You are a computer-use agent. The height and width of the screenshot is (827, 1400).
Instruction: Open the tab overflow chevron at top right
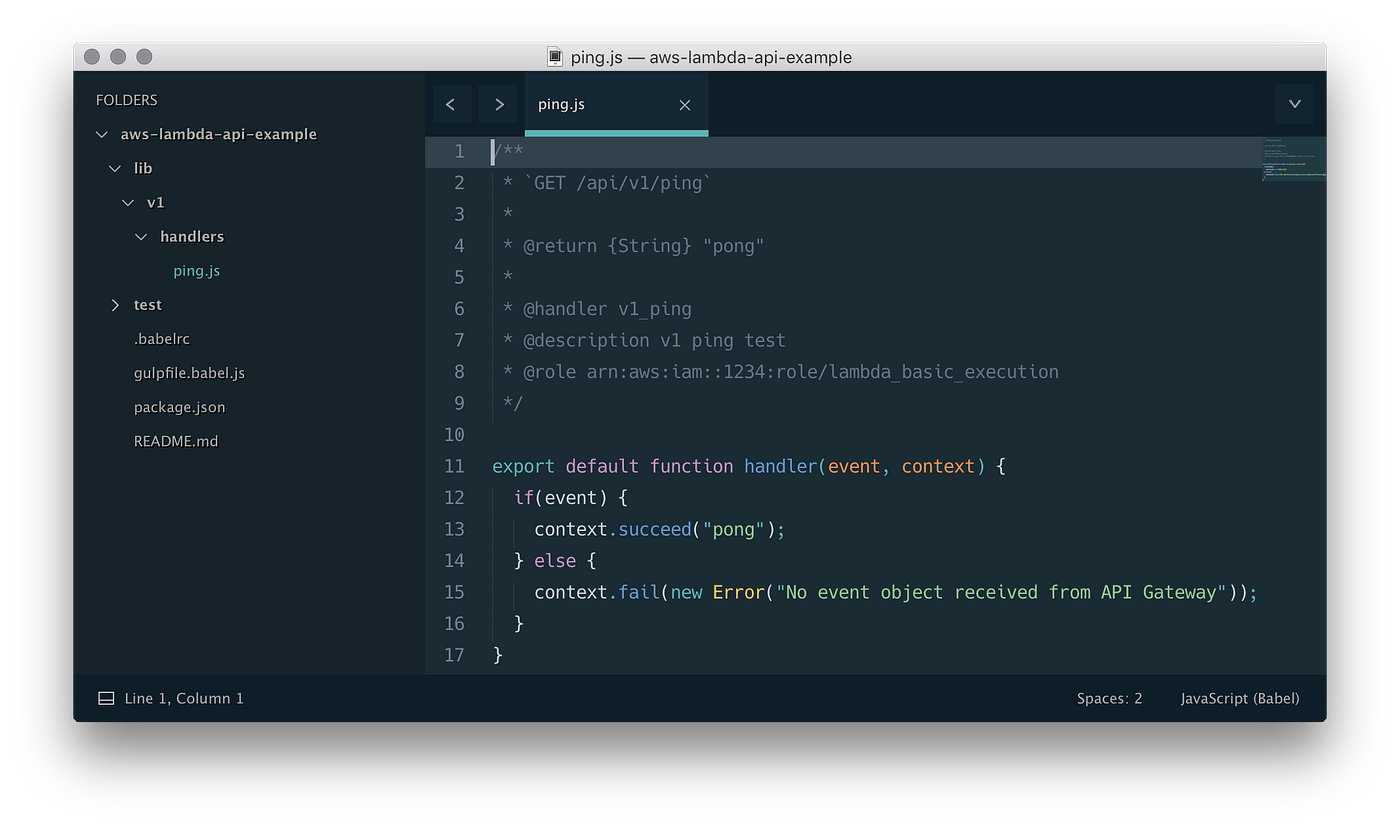click(x=1294, y=104)
